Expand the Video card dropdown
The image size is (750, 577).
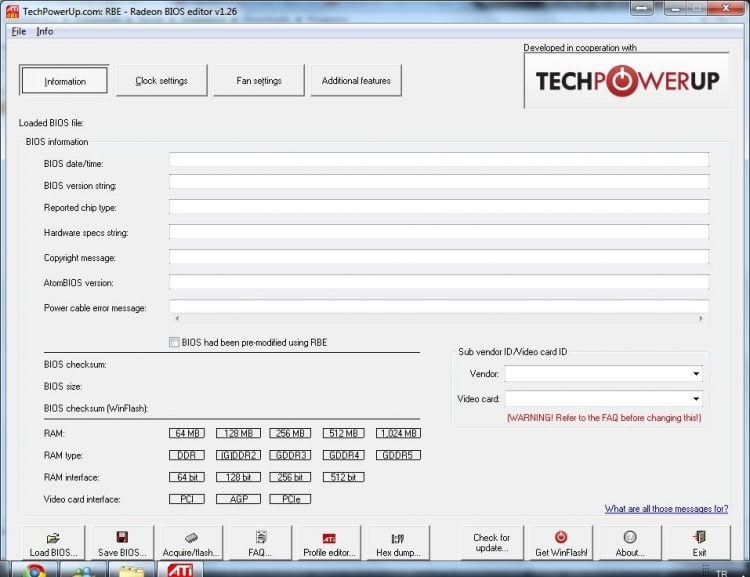pos(696,399)
